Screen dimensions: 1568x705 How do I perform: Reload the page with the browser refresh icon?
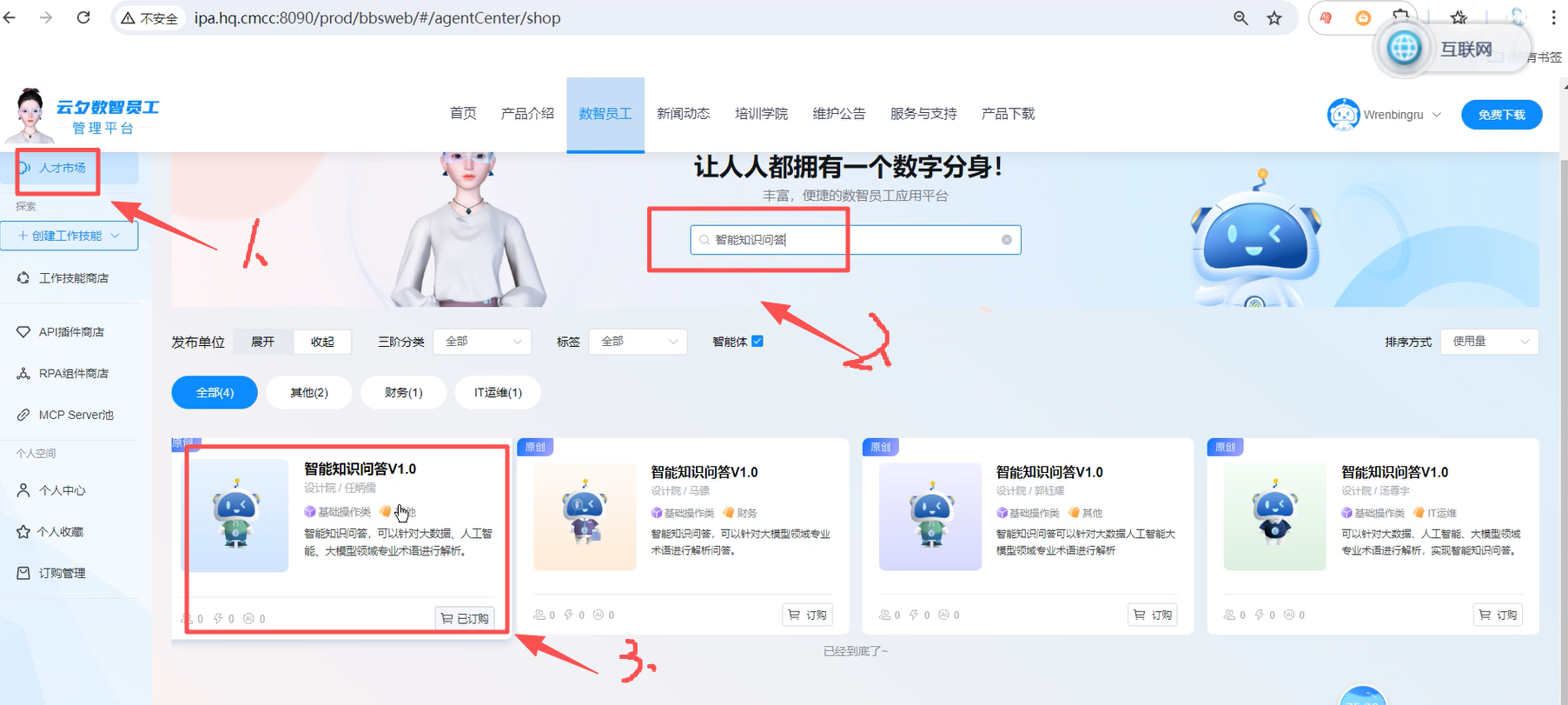coord(83,17)
